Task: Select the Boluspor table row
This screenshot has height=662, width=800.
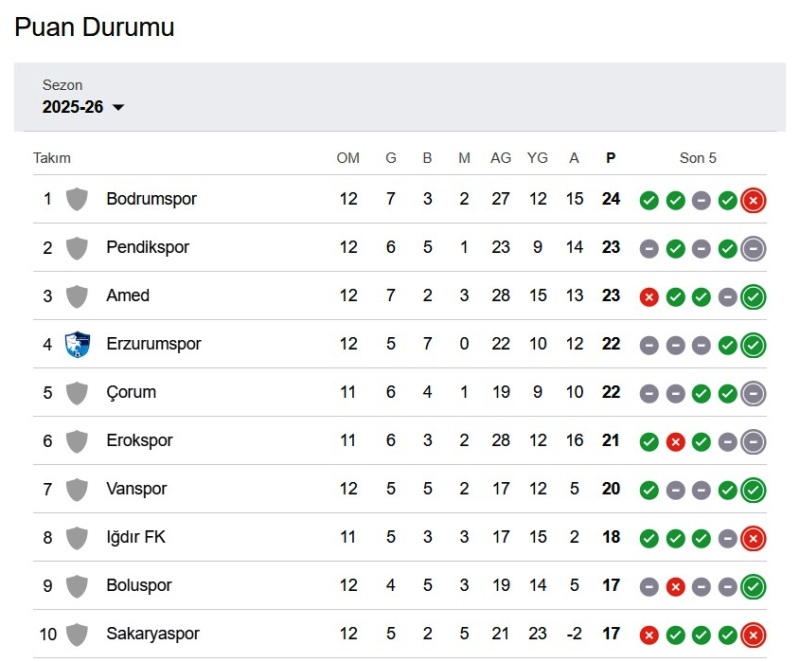Action: tap(400, 585)
